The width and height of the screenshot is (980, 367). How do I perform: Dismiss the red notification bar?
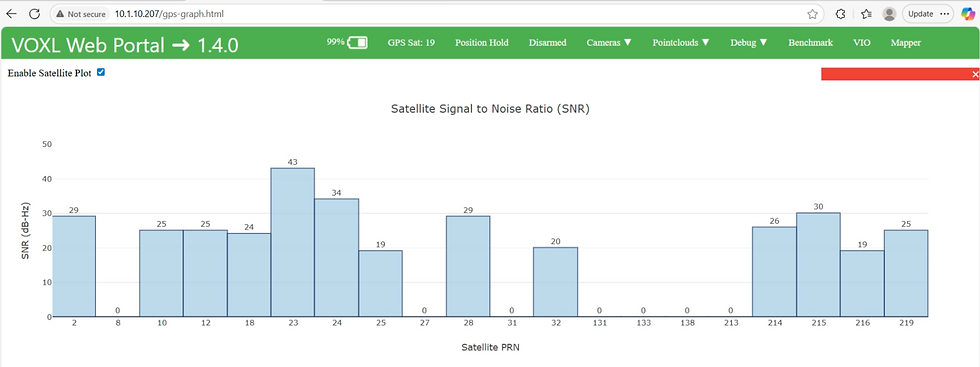(976, 74)
